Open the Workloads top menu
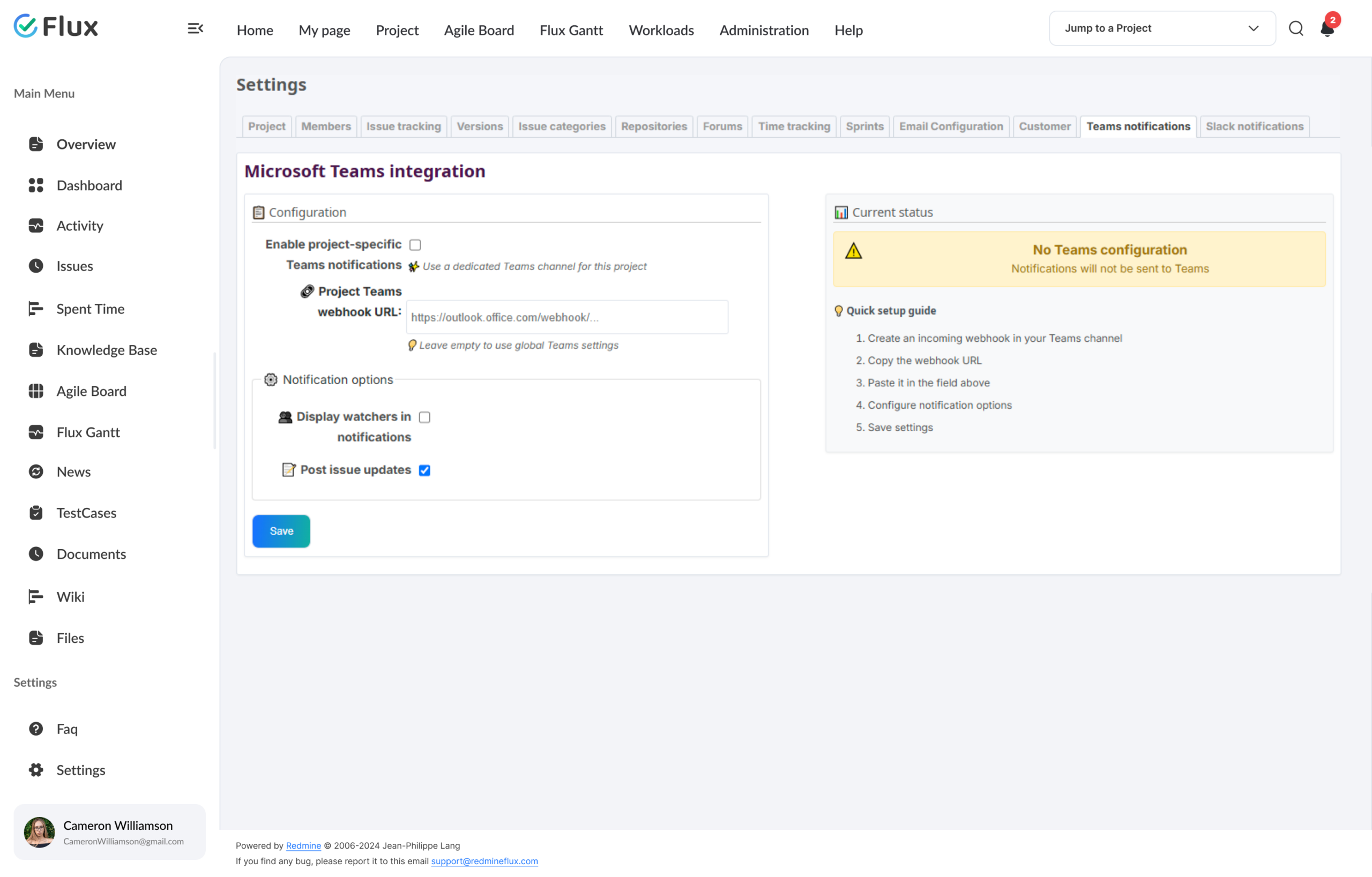The height and width of the screenshot is (877, 1372). [661, 29]
